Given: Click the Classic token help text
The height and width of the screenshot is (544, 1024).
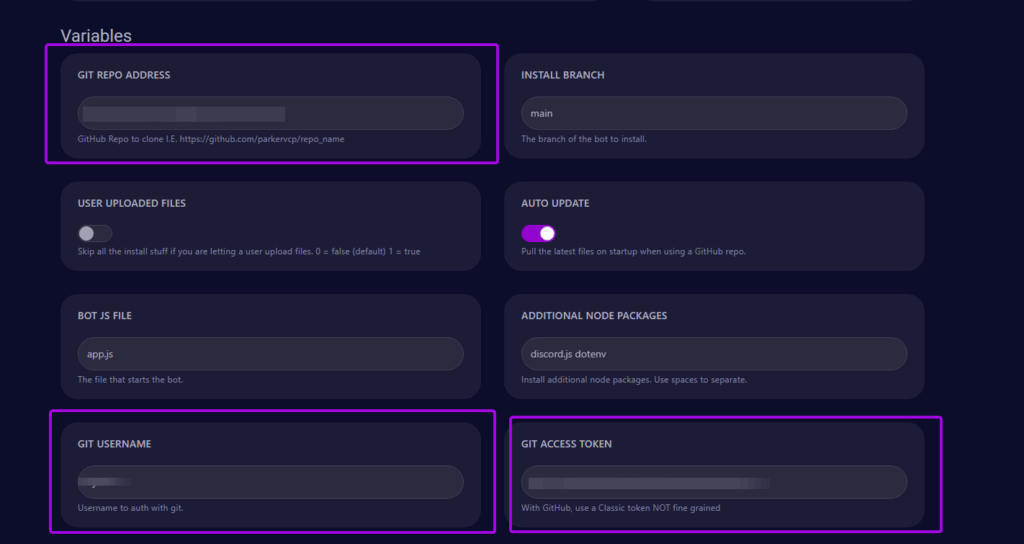Looking at the screenshot, I should [x=620, y=508].
